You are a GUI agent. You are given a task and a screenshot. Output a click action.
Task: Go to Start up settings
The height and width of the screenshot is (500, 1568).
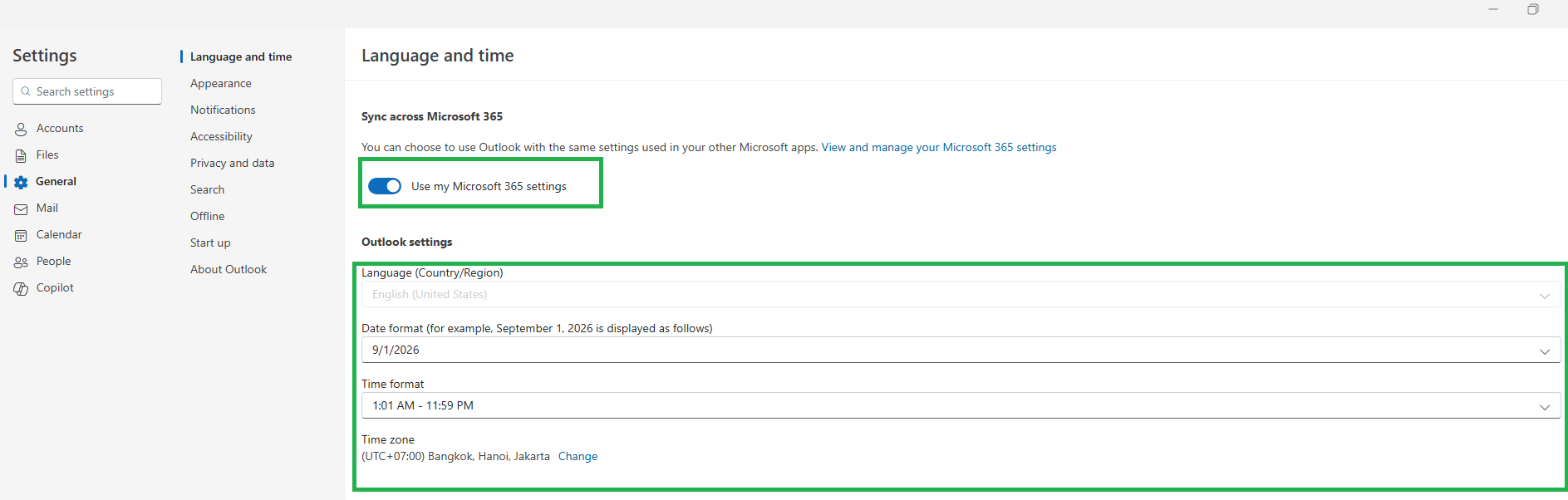pyautogui.click(x=210, y=243)
